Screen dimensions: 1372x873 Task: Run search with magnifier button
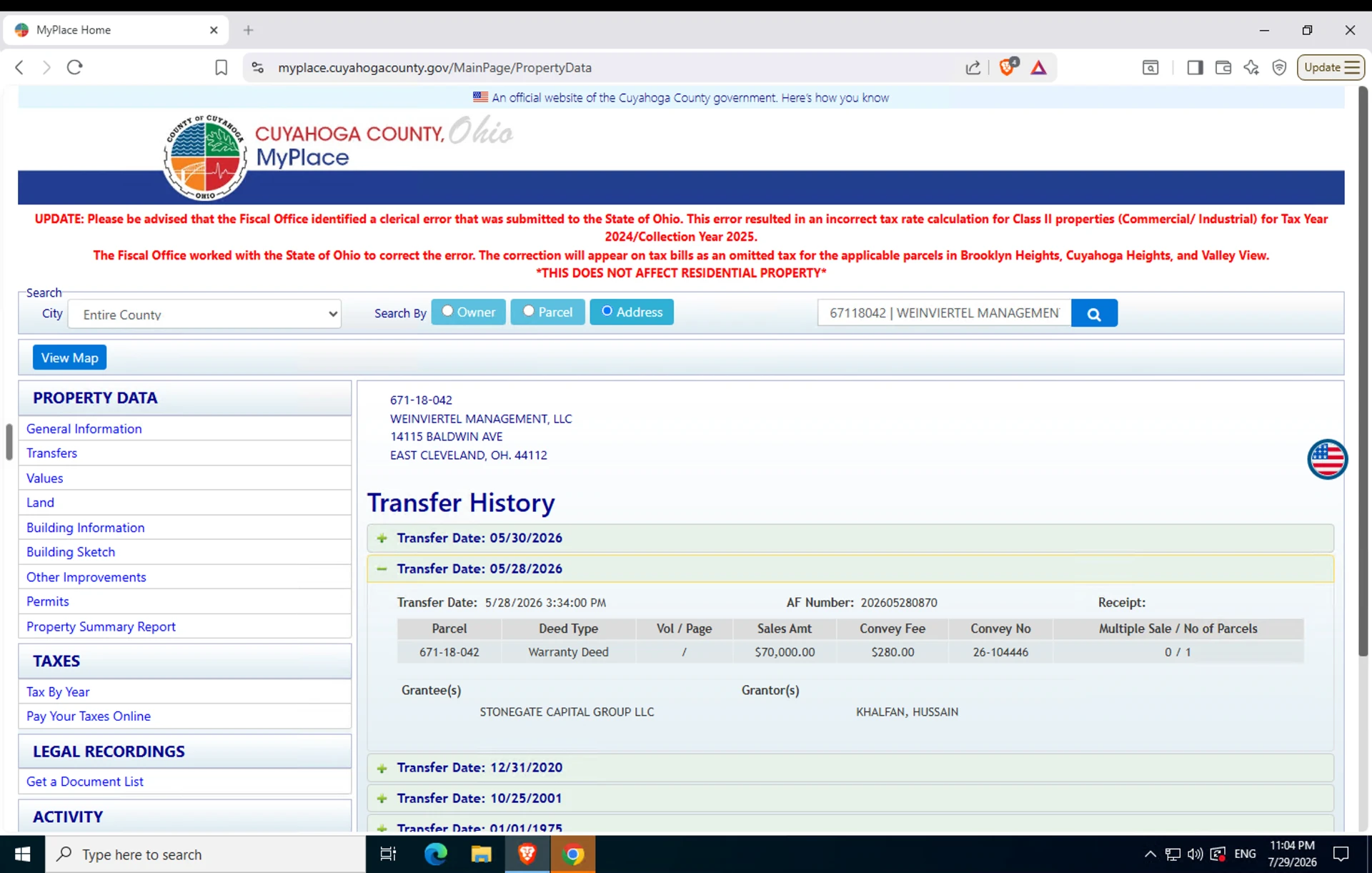(x=1094, y=313)
